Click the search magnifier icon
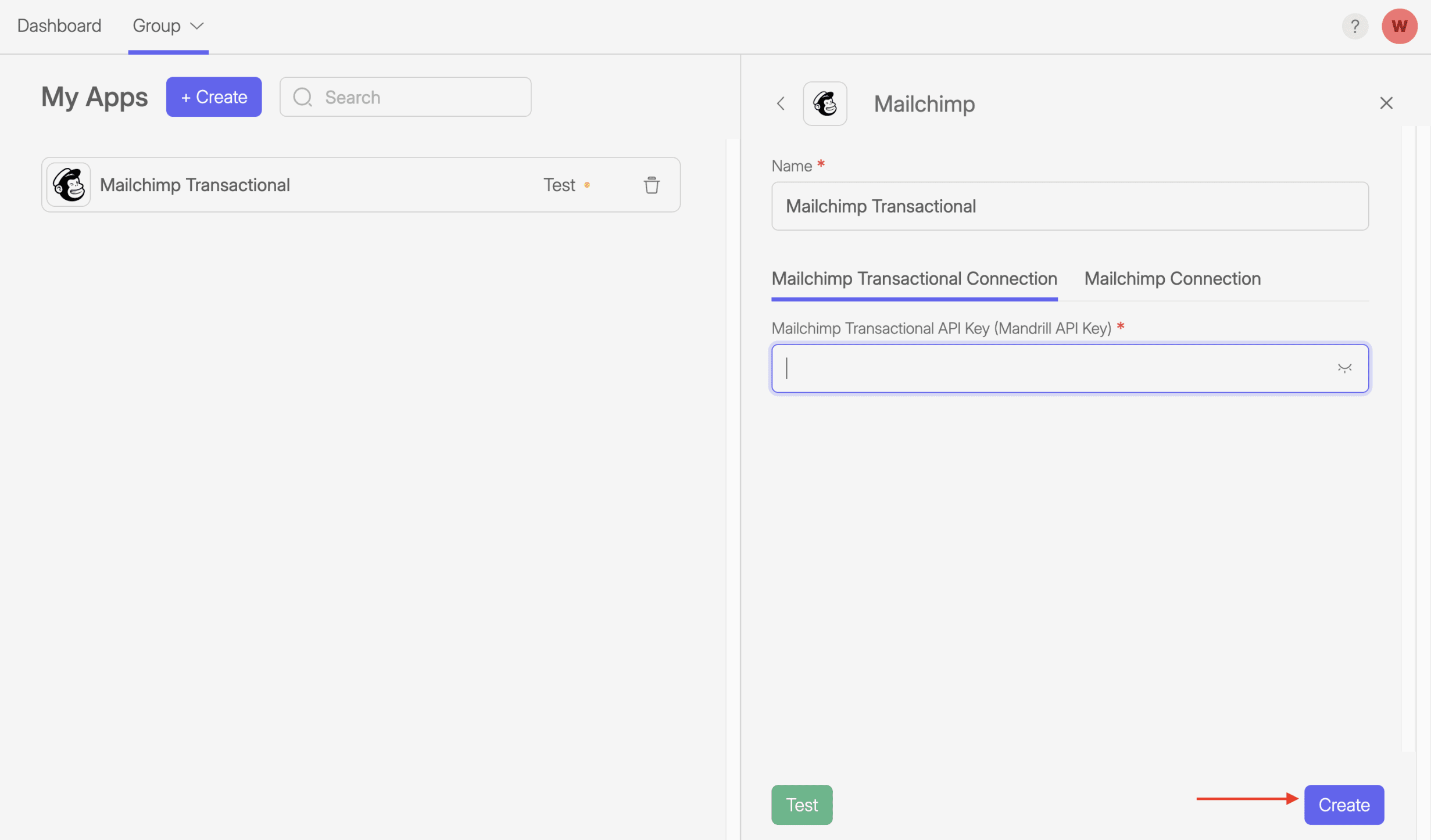Screen dimensions: 1431x840 (x=302, y=97)
